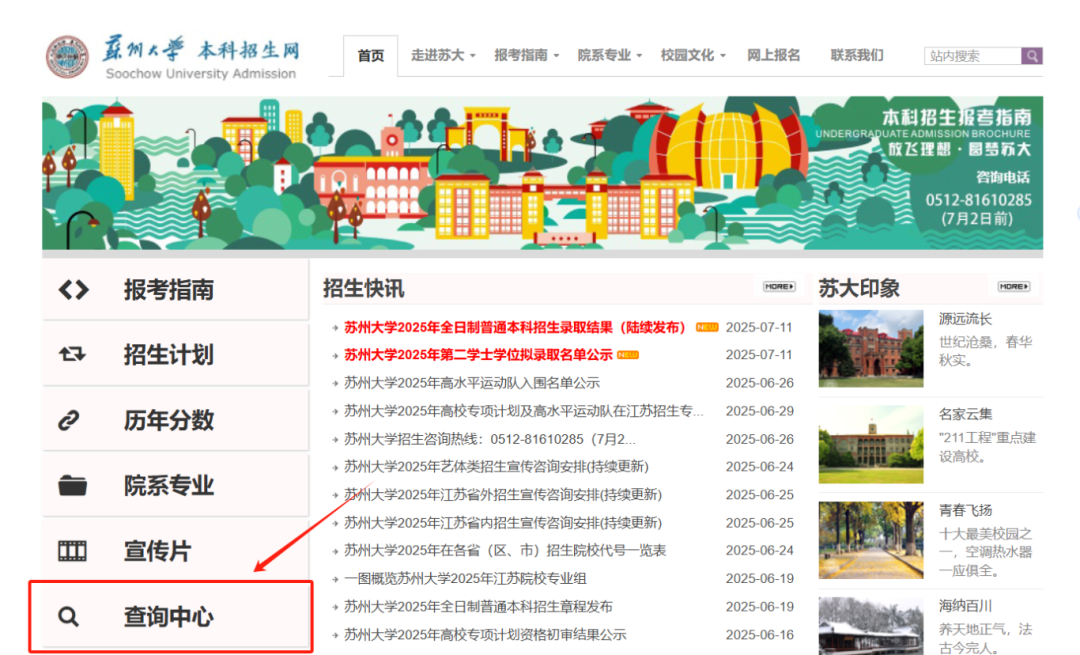The height and width of the screenshot is (655, 1080).
Task: Open the 高校专项计划资格初审结果公示 link
Action: pos(485,634)
